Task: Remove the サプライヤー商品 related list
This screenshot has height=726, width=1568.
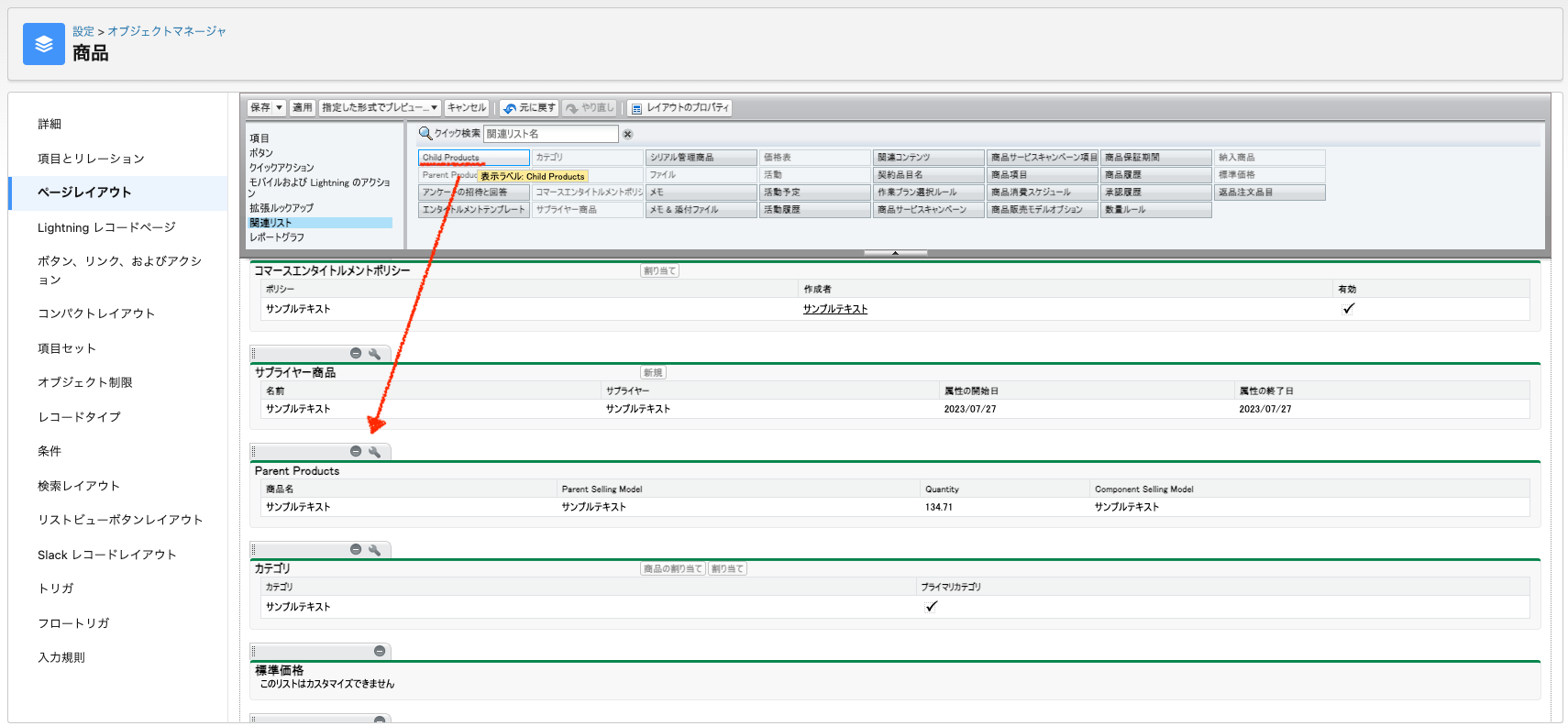Action: tap(356, 354)
